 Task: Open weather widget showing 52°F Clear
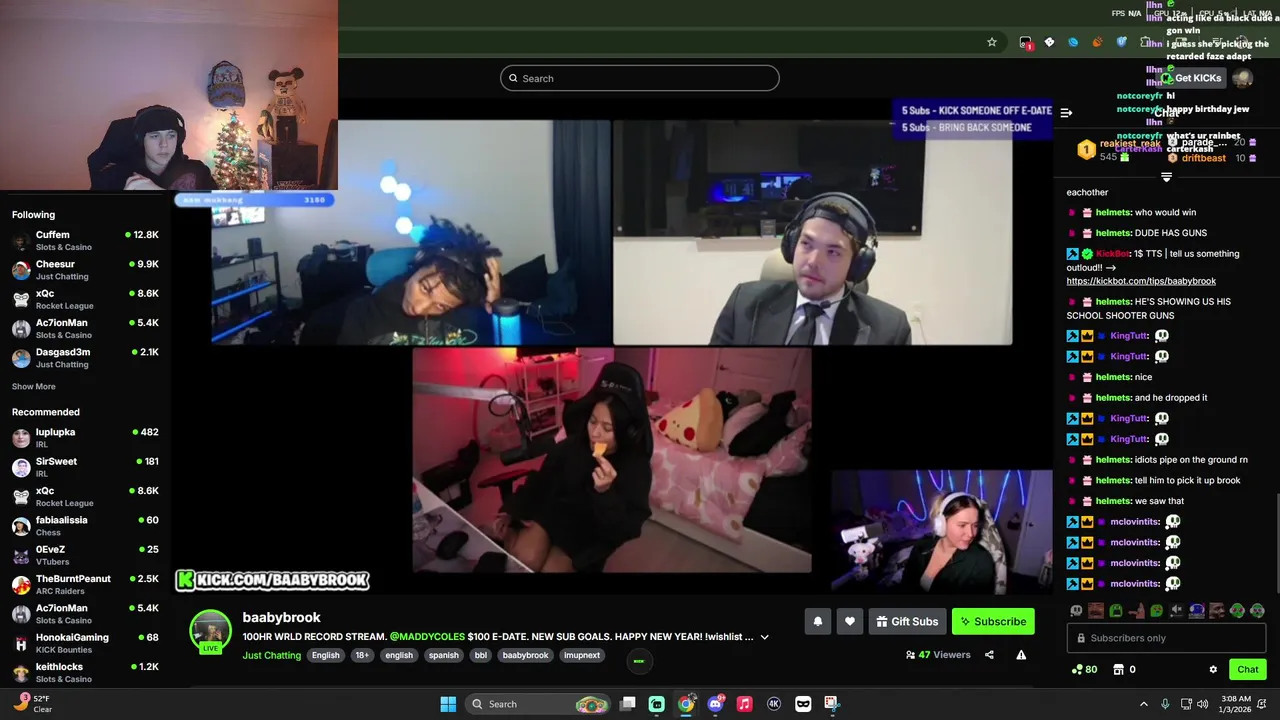point(32,704)
